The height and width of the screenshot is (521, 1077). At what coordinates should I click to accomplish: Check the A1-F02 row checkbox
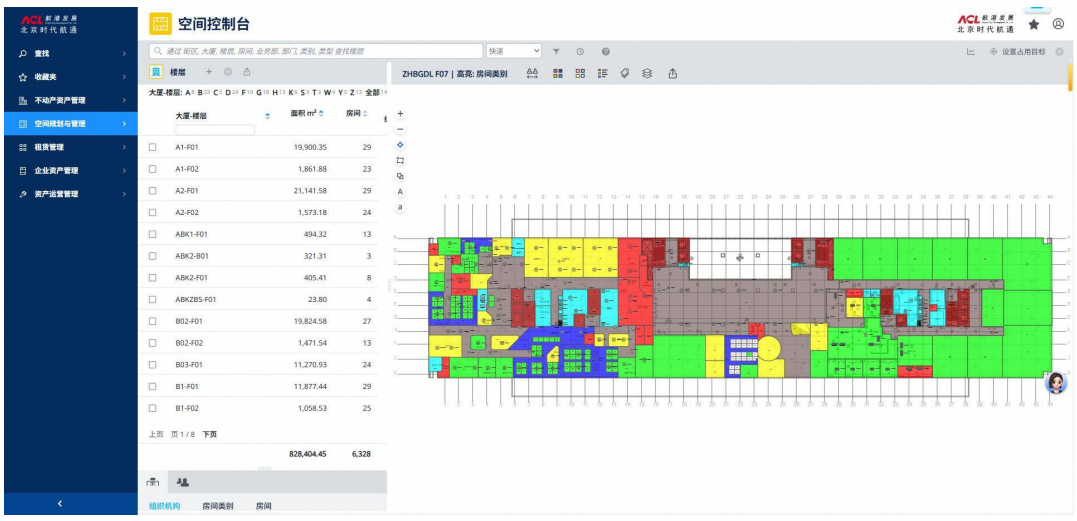pos(153,169)
